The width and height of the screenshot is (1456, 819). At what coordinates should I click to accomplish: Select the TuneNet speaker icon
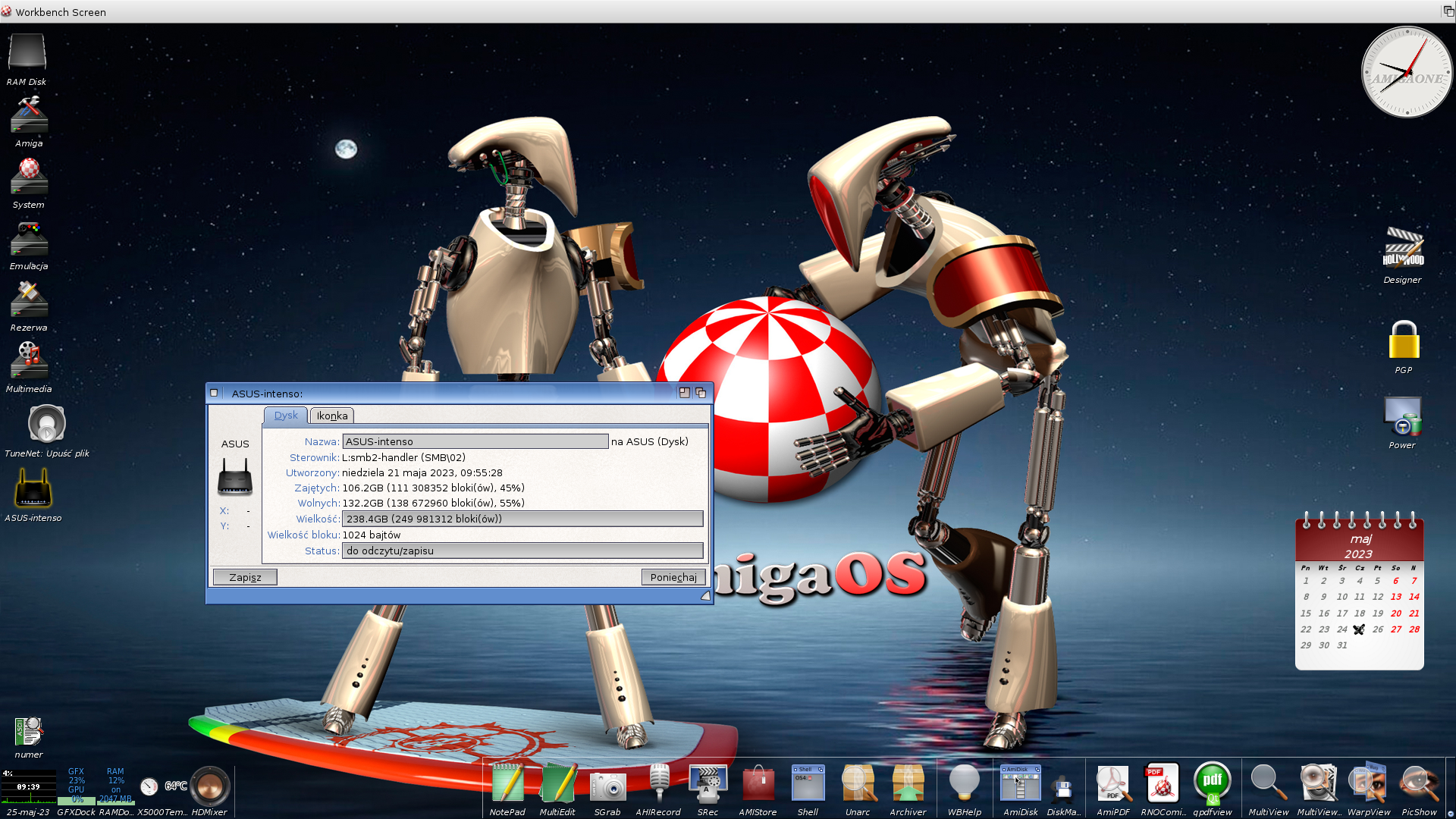click(47, 423)
